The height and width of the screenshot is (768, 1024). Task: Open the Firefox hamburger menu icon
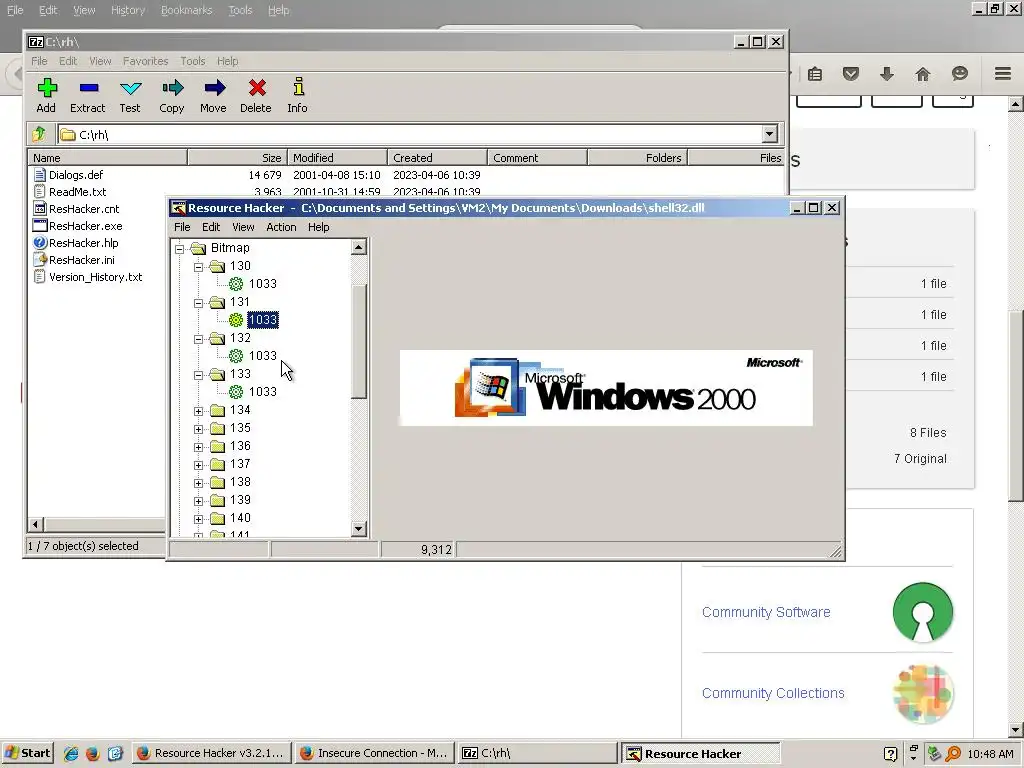[1003, 73]
